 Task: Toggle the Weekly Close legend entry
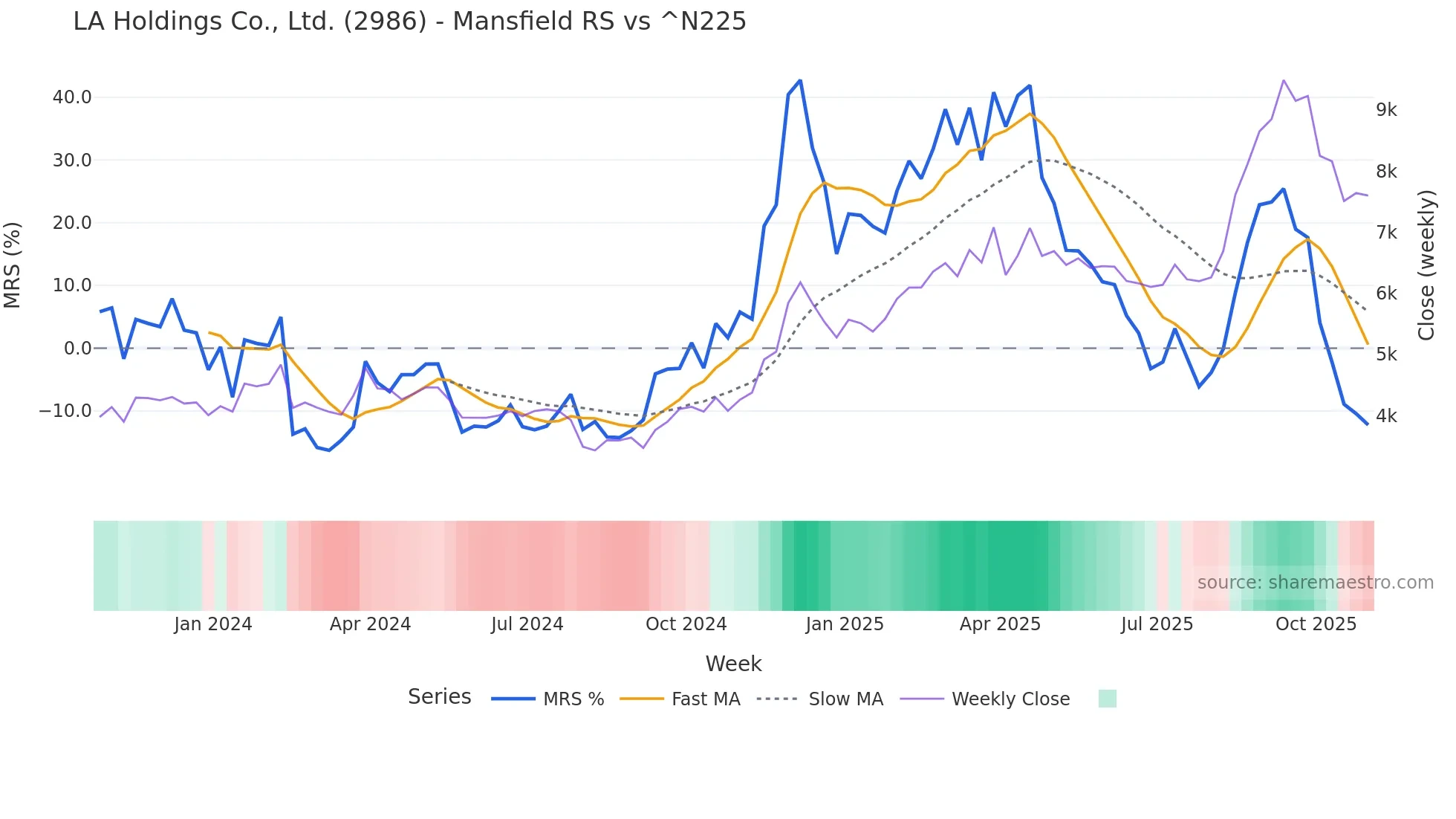tap(985, 699)
